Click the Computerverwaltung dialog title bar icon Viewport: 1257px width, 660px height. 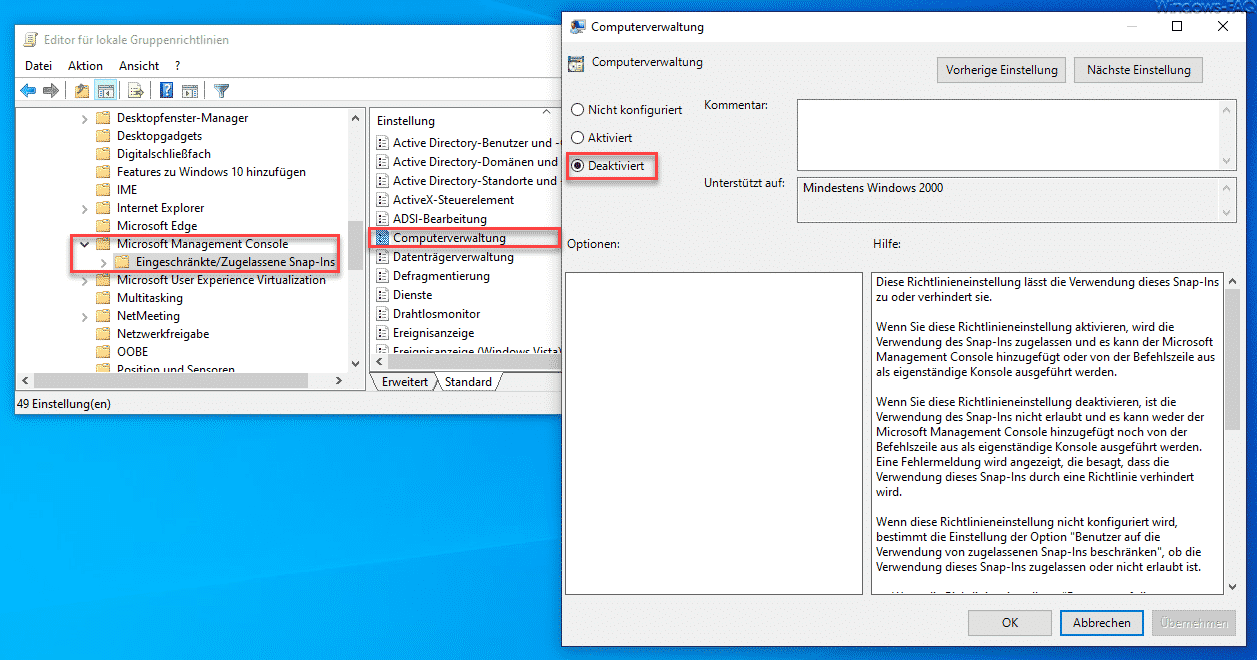(578, 27)
